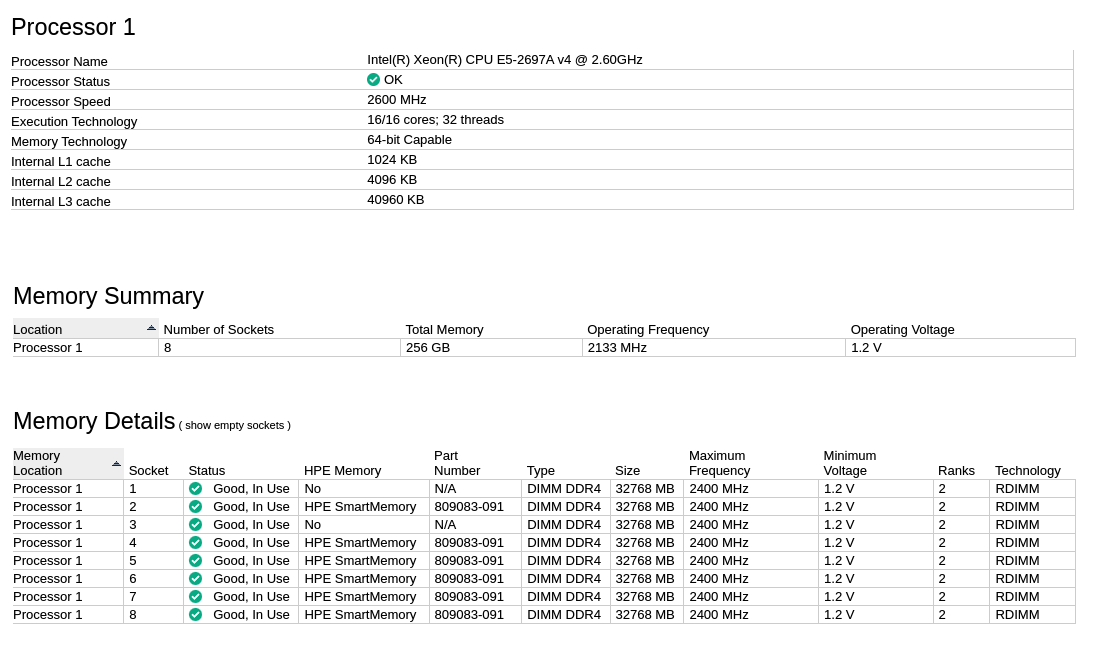Viewport: 1098px width, 665px height.
Task: Click '2400 MHz' in the socket 7 row
Action: point(719,596)
